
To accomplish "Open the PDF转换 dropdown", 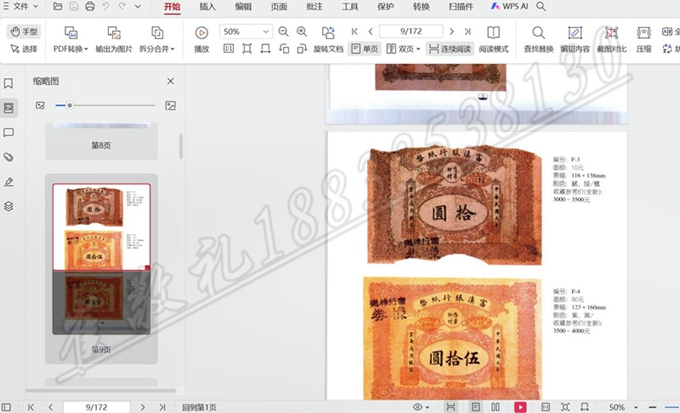I will pos(70,39).
